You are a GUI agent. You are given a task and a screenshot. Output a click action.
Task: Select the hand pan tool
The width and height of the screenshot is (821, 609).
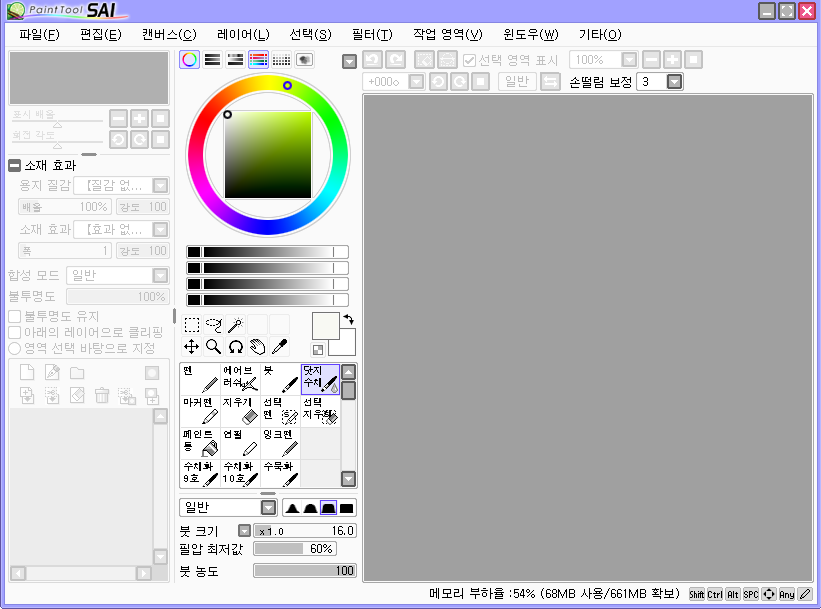click(257, 347)
